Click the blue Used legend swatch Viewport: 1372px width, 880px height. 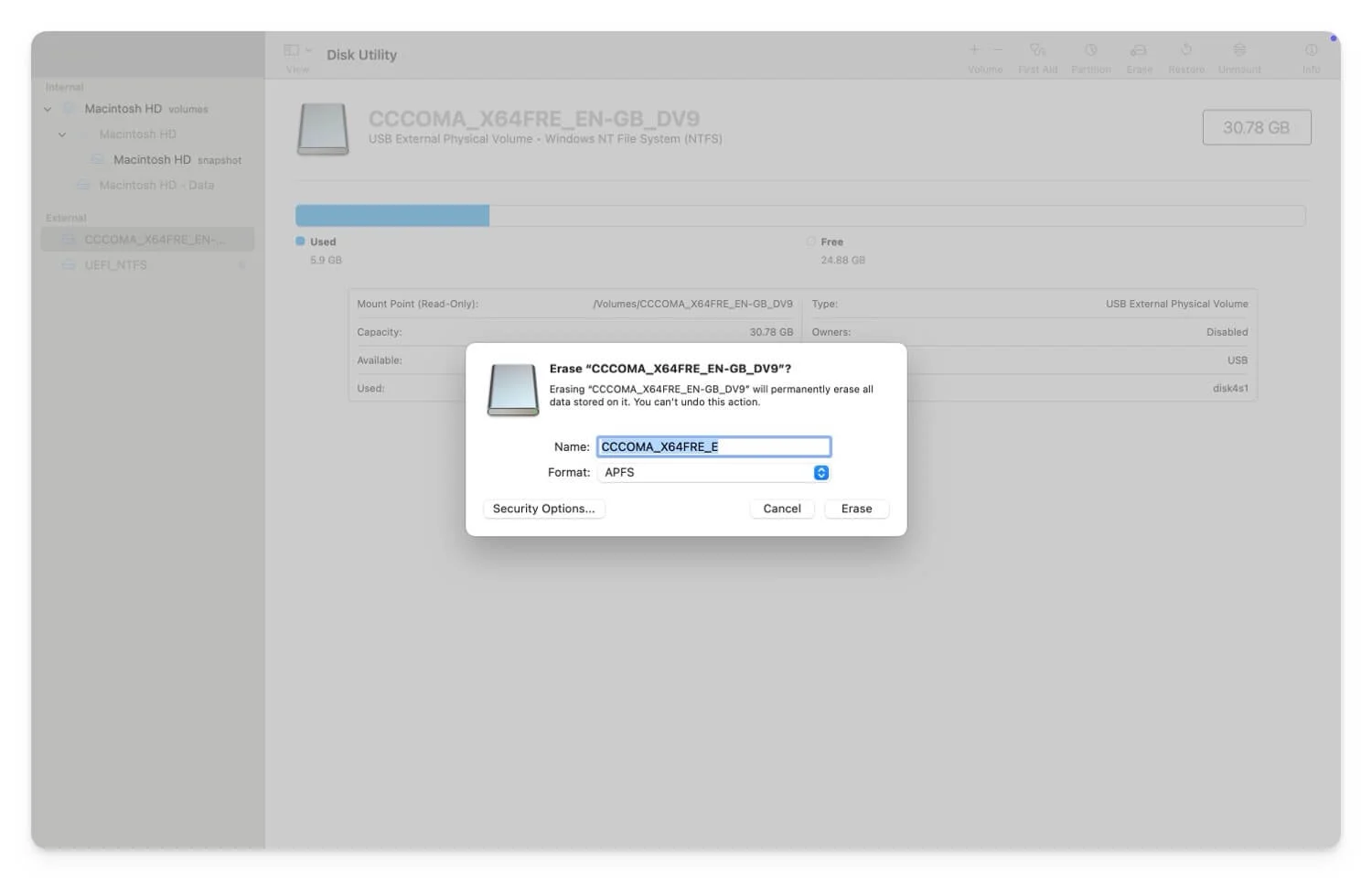pyautogui.click(x=300, y=241)
